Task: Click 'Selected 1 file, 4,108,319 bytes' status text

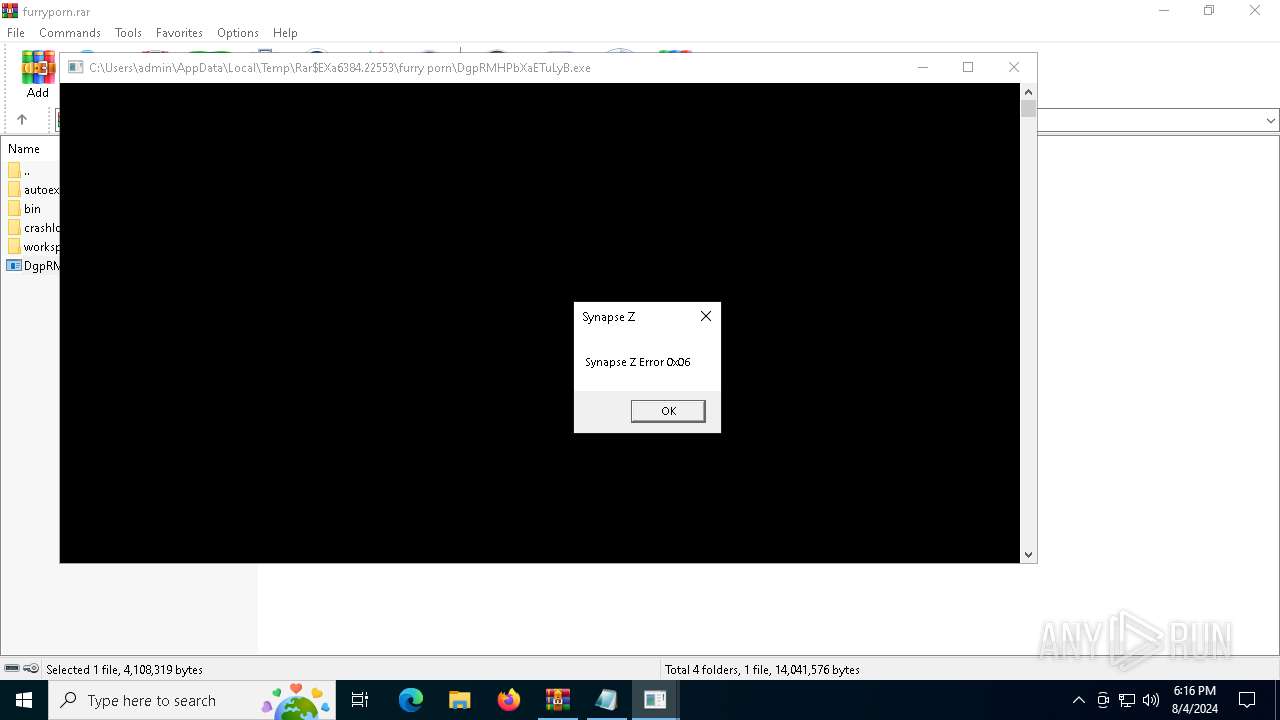Action: (125, 670)
